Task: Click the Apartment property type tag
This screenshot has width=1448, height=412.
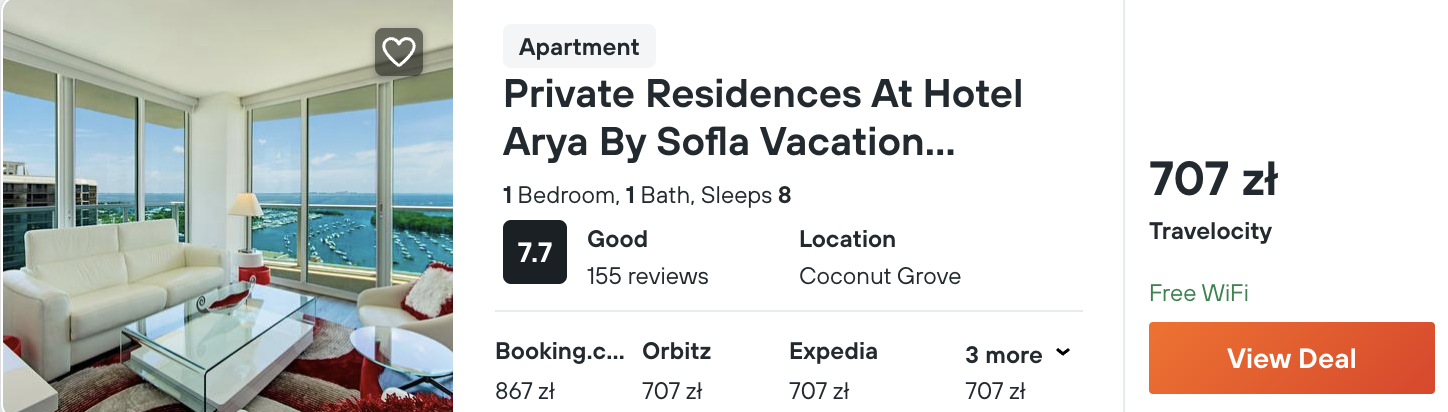Action: (579, 47)
